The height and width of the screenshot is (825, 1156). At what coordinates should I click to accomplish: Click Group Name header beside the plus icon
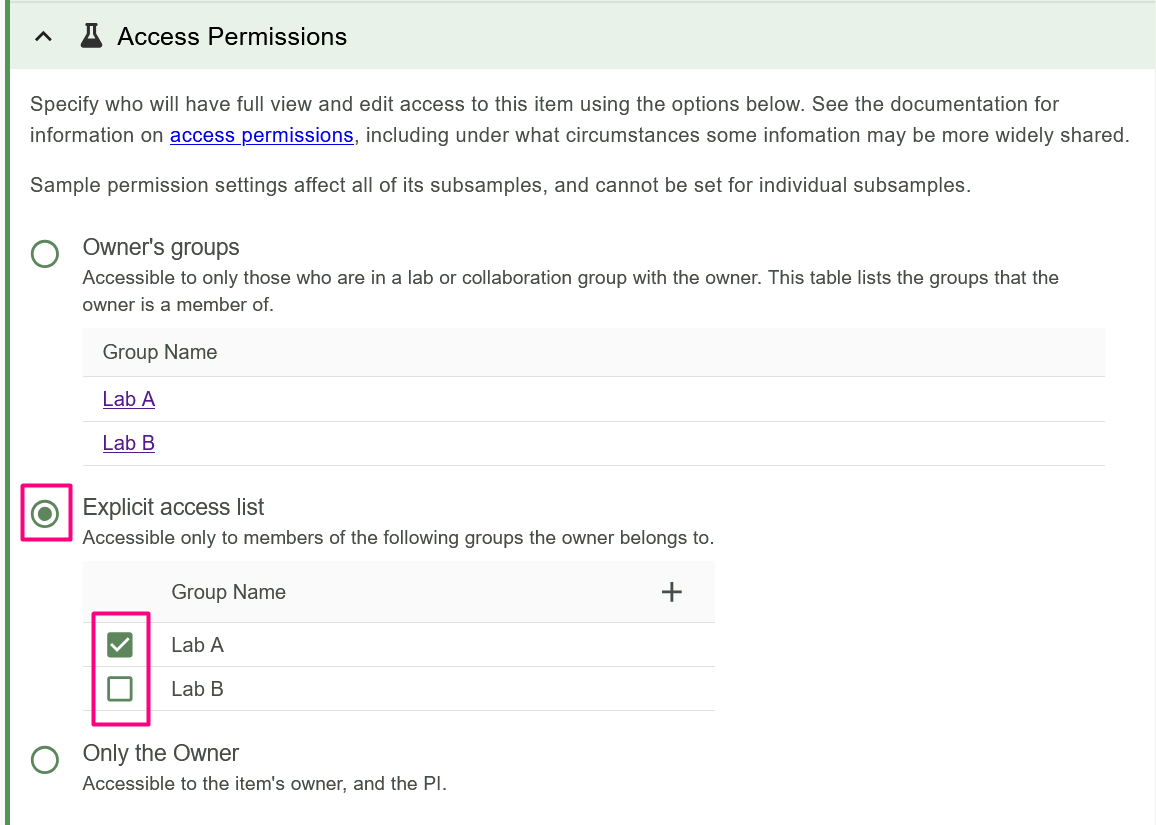[x=229, y=592]
